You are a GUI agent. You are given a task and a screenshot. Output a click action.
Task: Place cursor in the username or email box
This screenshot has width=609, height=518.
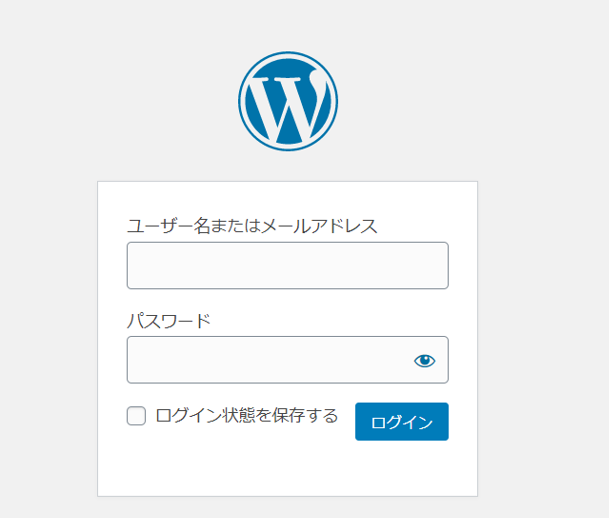coord(288,266)
